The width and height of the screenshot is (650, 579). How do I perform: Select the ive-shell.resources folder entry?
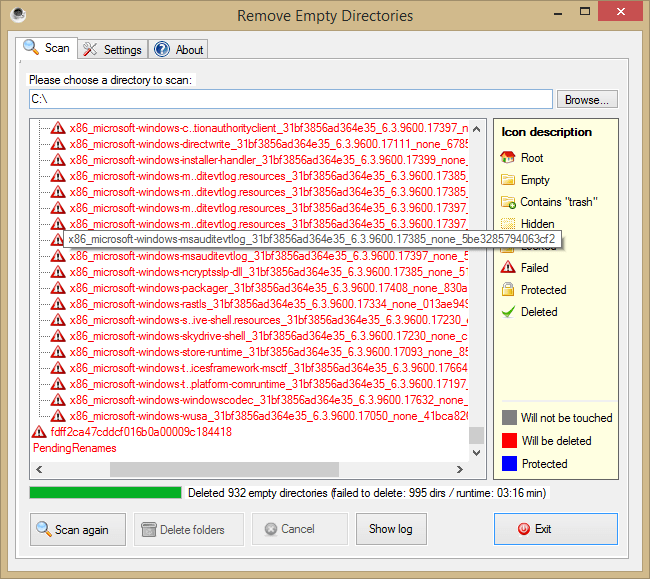(269, 320)
